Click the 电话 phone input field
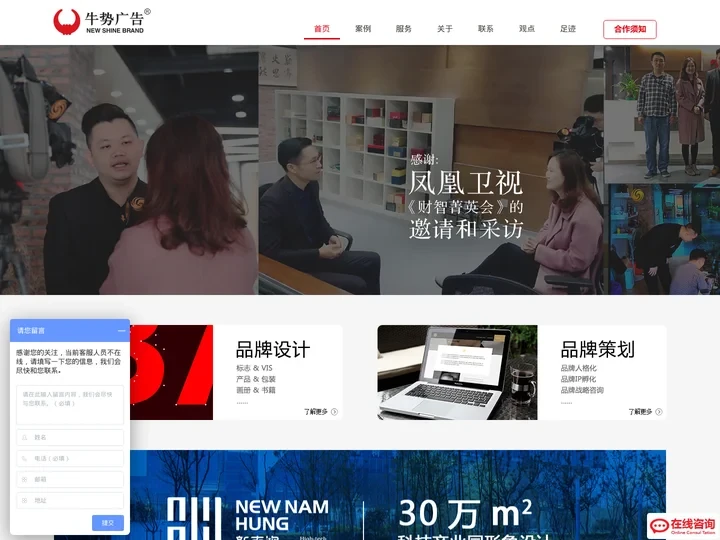The image size is (720, 540). [x=70, y=458]
